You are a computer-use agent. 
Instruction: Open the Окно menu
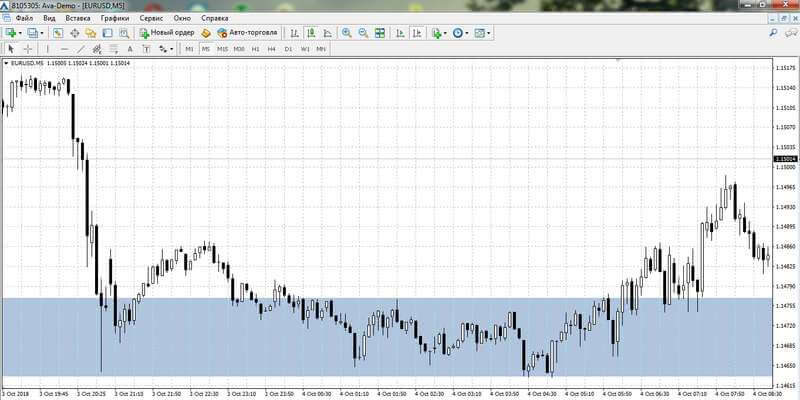(182, 18)
